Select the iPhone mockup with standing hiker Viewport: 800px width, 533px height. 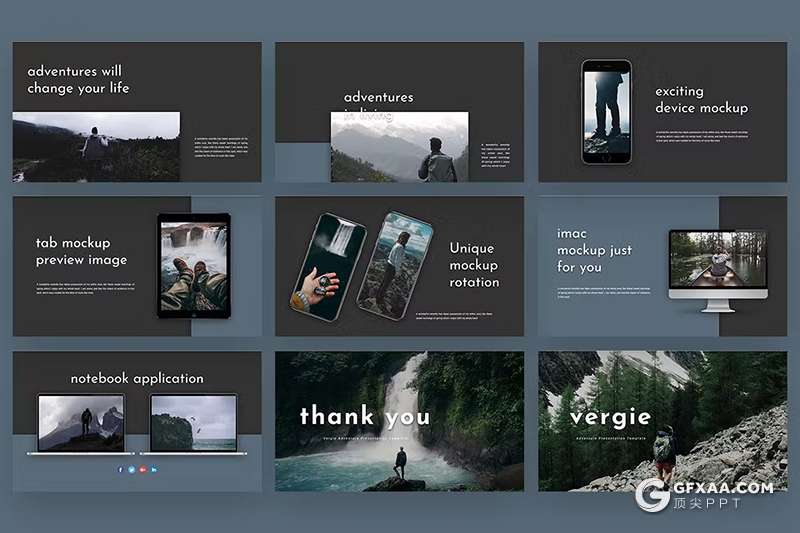click(606, 111)
